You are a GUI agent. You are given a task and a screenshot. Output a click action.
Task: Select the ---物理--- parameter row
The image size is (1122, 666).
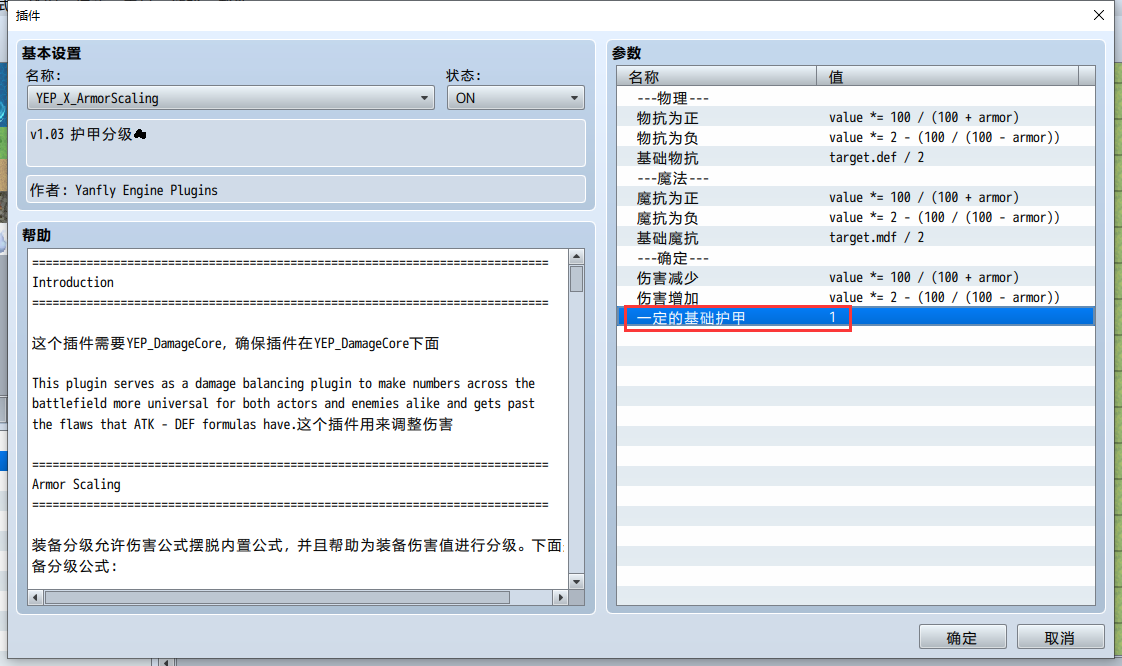pos(856,97)
